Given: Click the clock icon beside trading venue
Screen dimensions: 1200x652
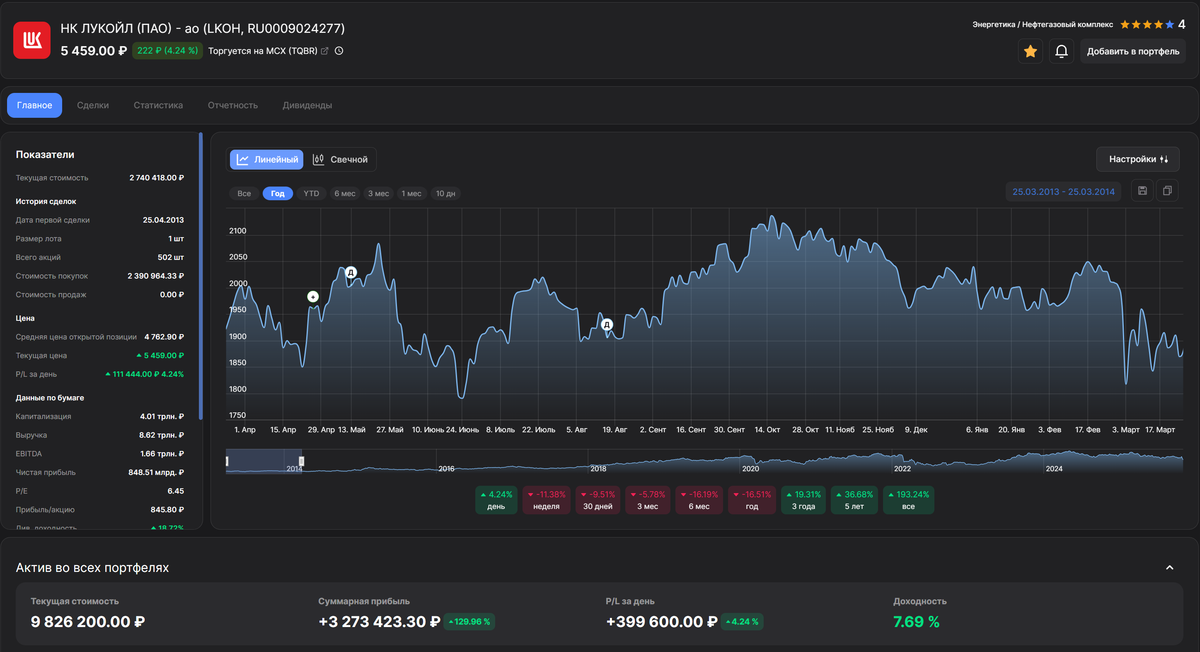Looking at the screenshot, I should click(339, 51).
